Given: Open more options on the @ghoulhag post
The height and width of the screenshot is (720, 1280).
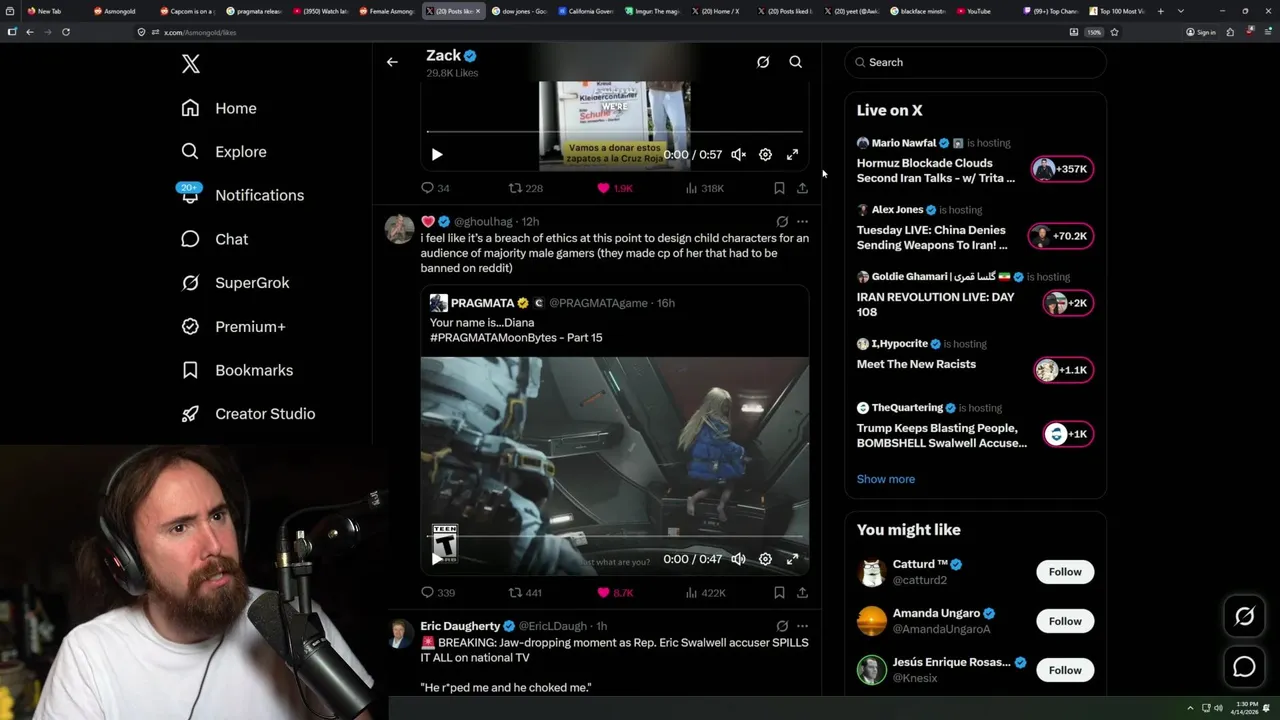Looking at the screenshot, I should point(802,222).
